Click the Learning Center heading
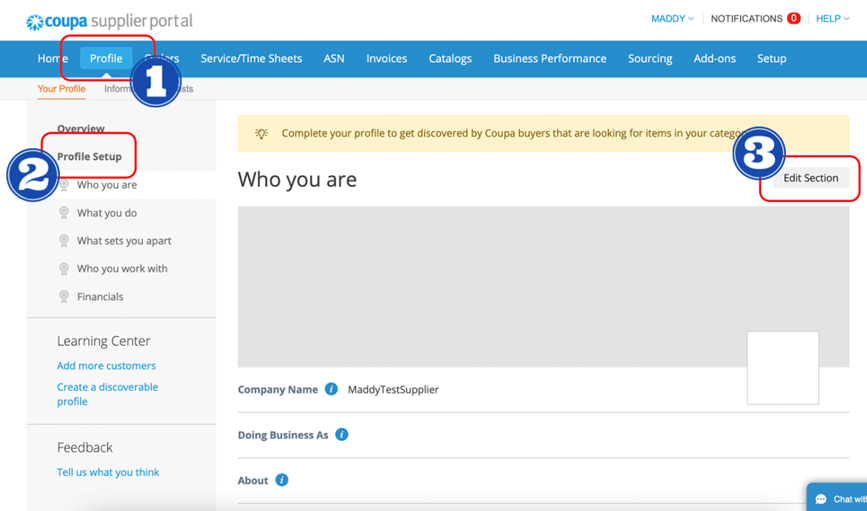Screen dimensions: 867x511 (103, 341)
